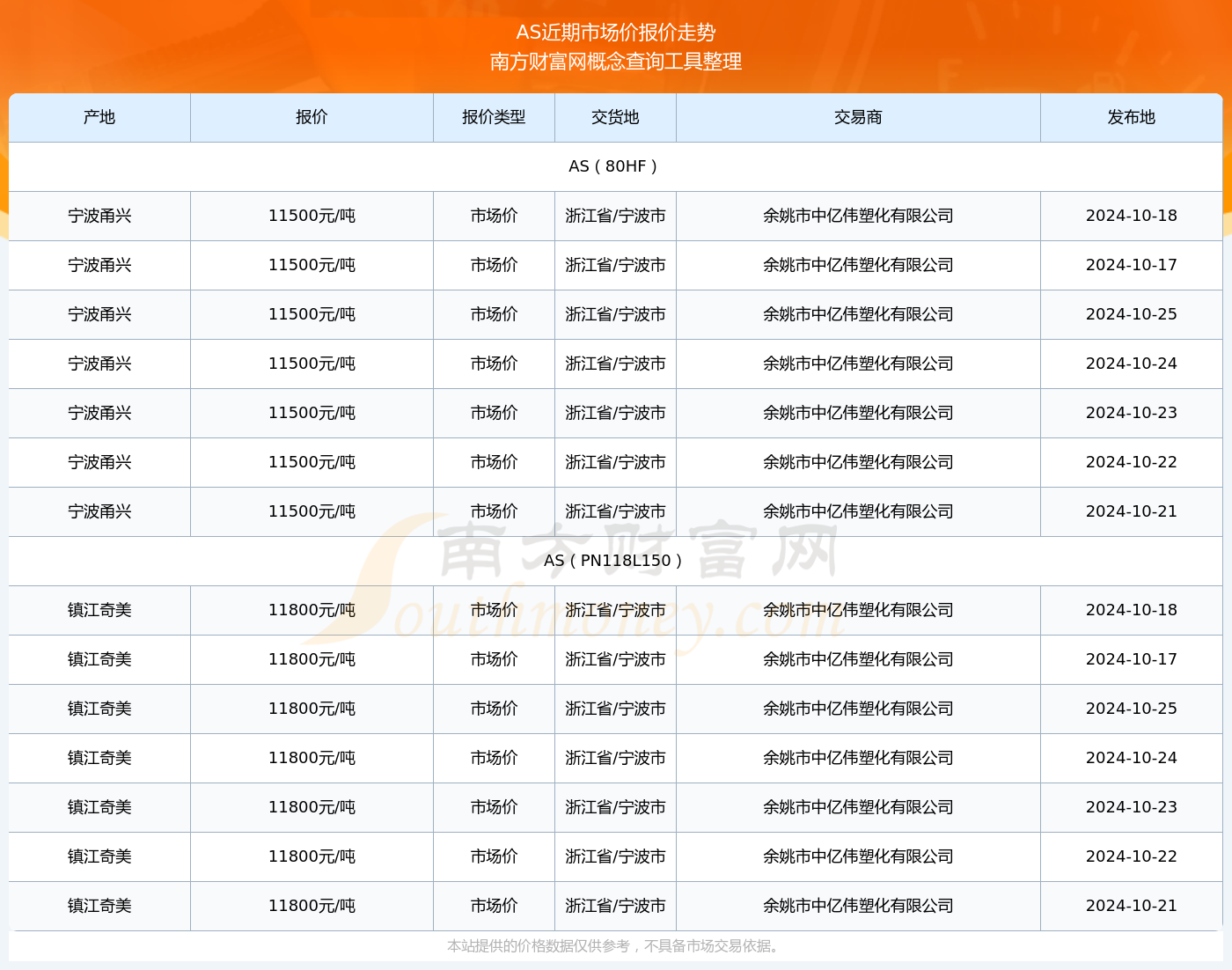Click 余姚市中亿伟塑化有限公司 in 宁波甬兴 2024-10-21 row

click(858, 511)
